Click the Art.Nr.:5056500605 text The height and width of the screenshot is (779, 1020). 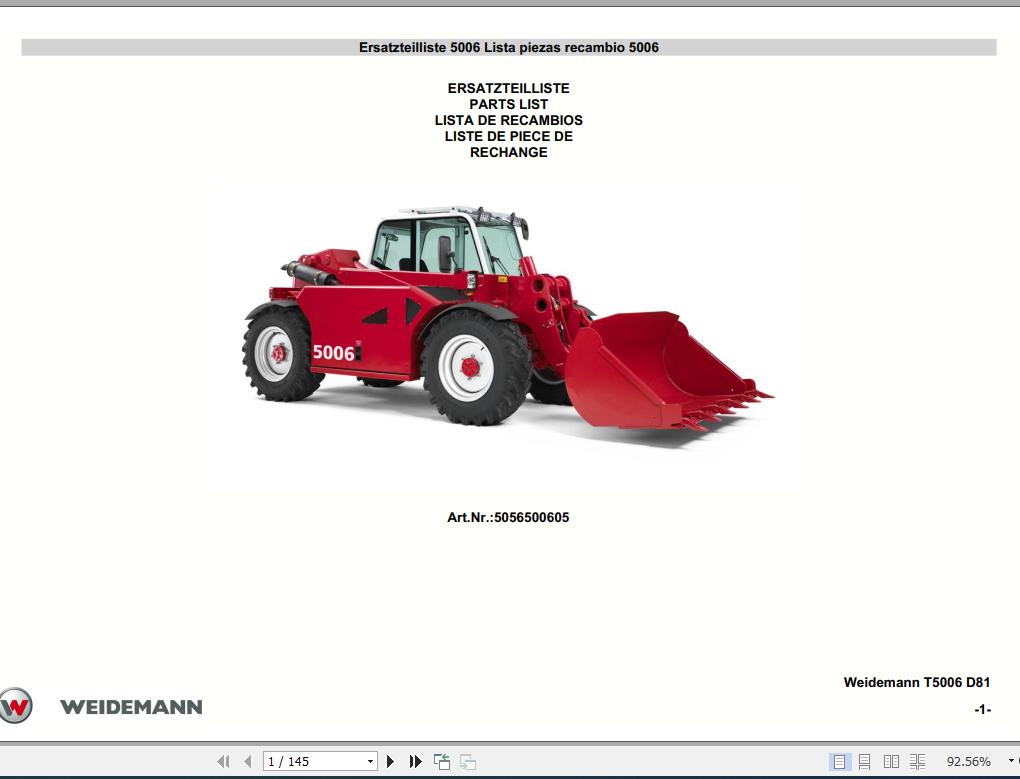click(x=508, y=517)
